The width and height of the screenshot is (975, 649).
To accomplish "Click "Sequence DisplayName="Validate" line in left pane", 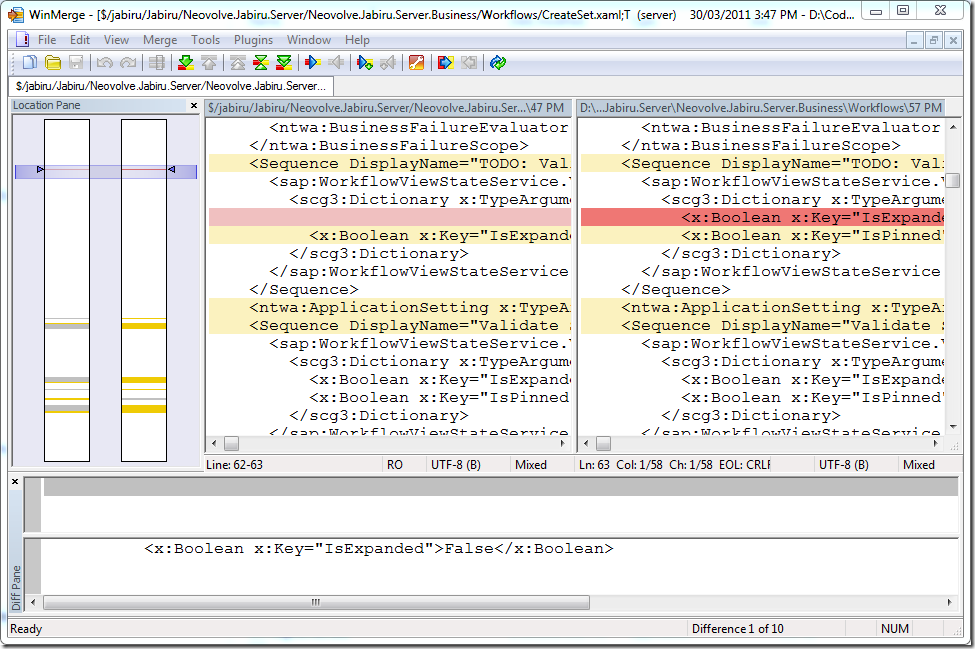I will [389, 326].
